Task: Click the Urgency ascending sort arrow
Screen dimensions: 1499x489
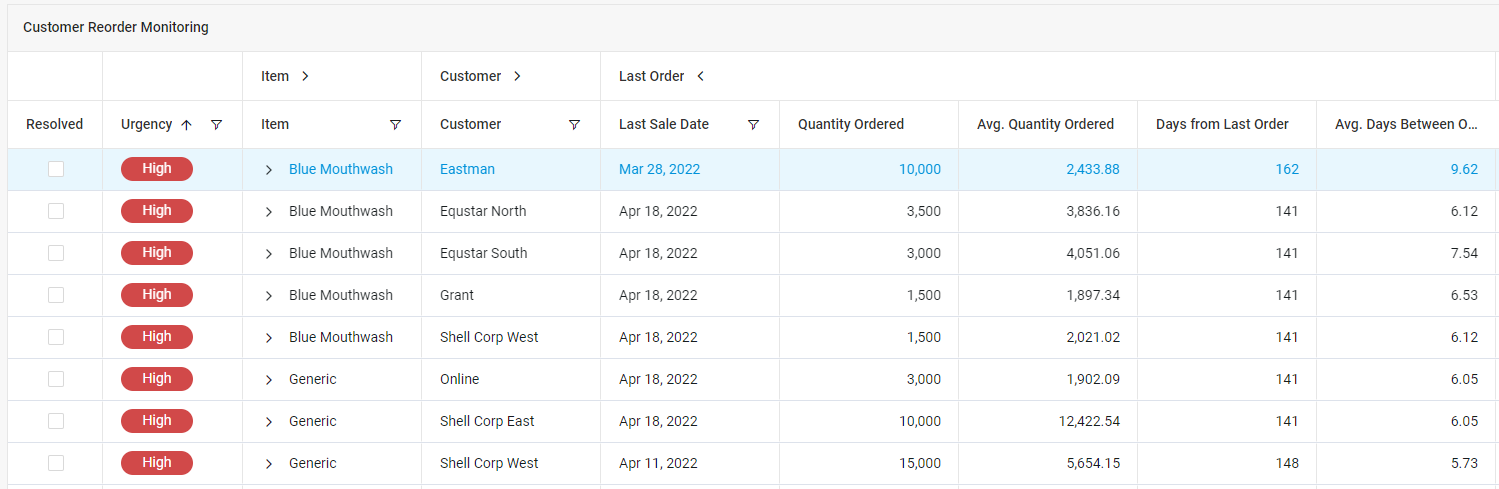Action: tap(186, 125)
